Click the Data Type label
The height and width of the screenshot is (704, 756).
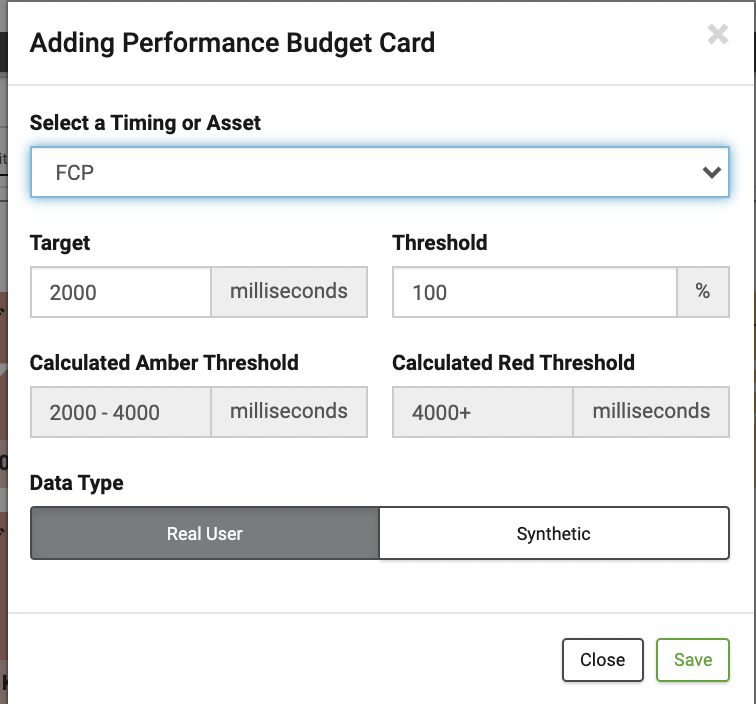[x=77, y=483]
